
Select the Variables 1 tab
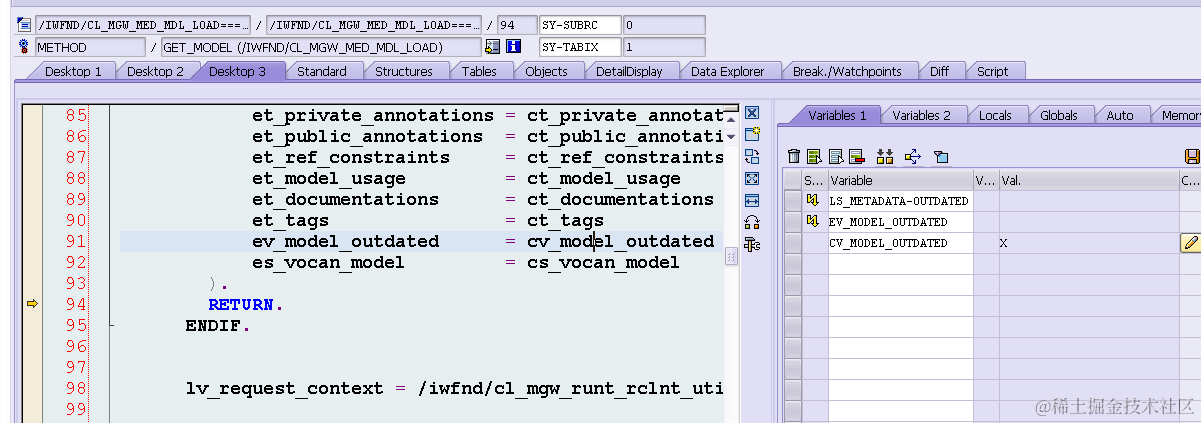coord(838,115)
